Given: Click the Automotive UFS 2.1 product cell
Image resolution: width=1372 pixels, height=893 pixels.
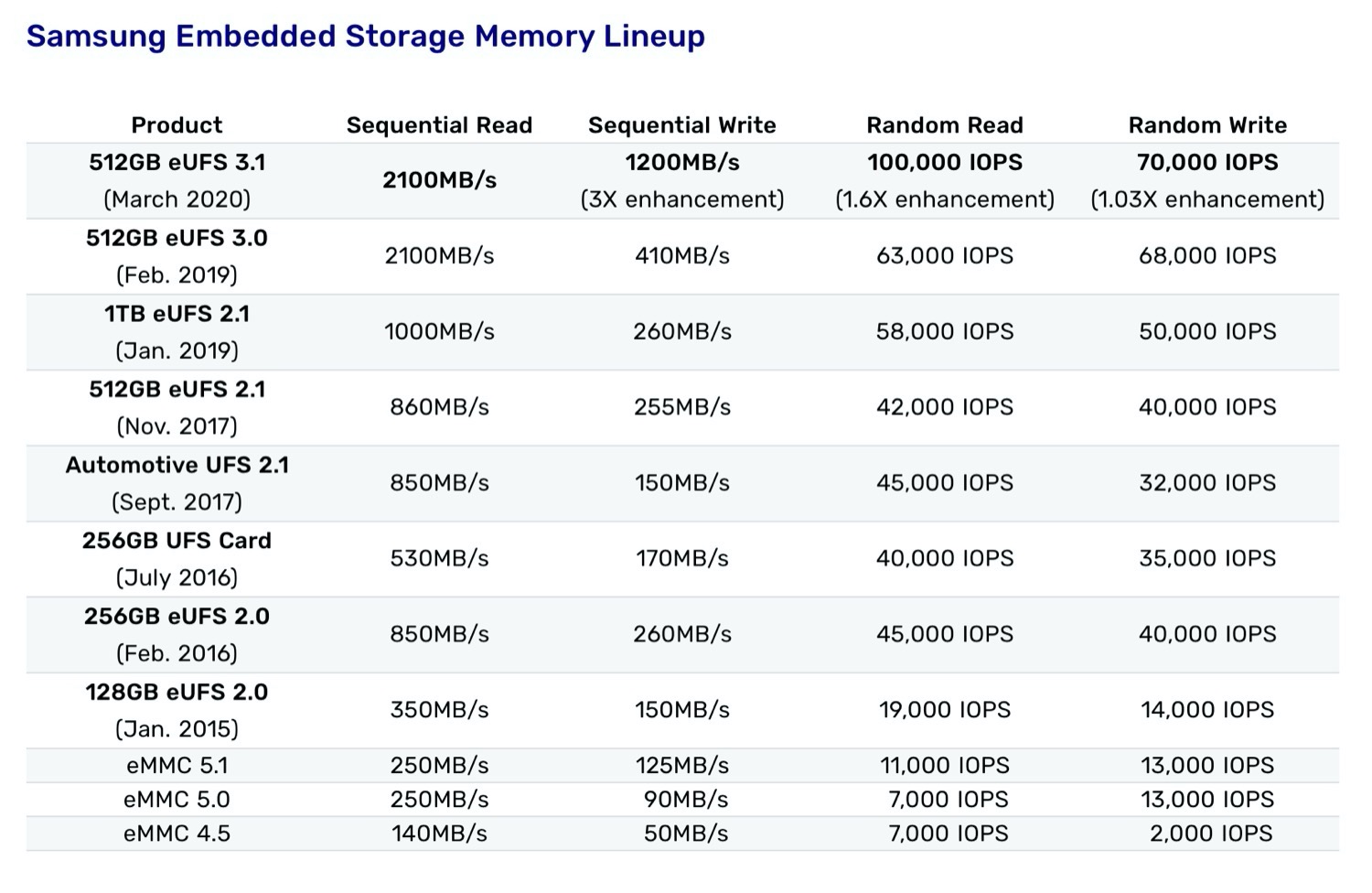Looking at the screenshot, I should tap(177, 483).
